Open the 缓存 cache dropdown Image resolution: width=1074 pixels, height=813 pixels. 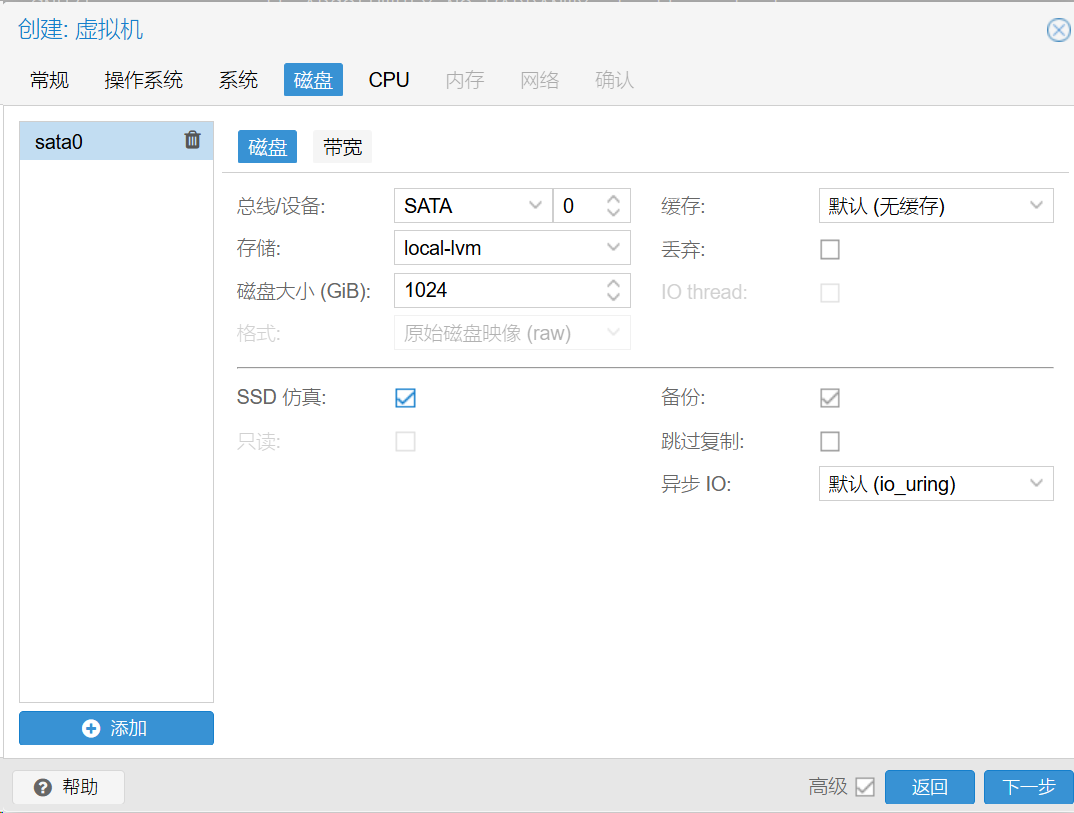coord(1036,205)
